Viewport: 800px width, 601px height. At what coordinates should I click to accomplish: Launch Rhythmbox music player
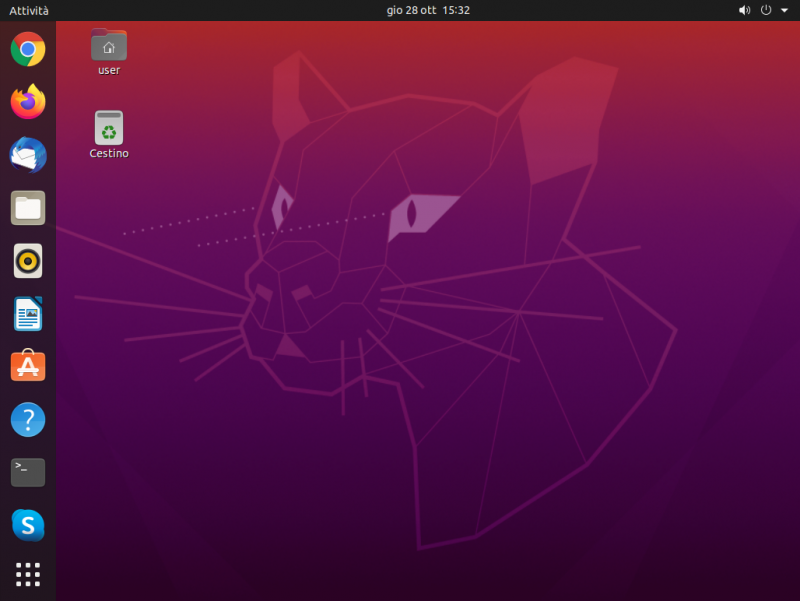28,261
